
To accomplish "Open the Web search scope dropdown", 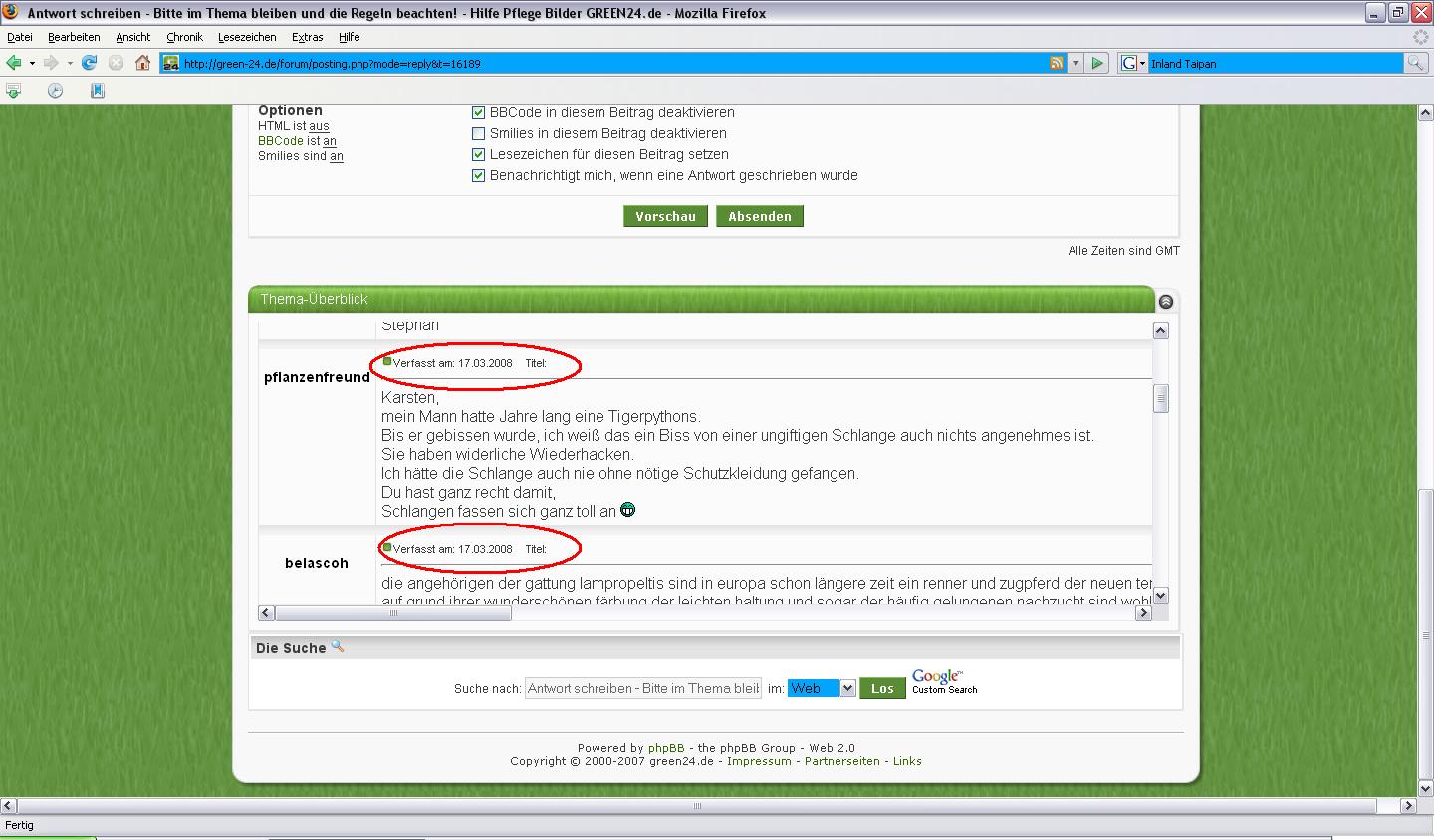I will click(846, 688).
